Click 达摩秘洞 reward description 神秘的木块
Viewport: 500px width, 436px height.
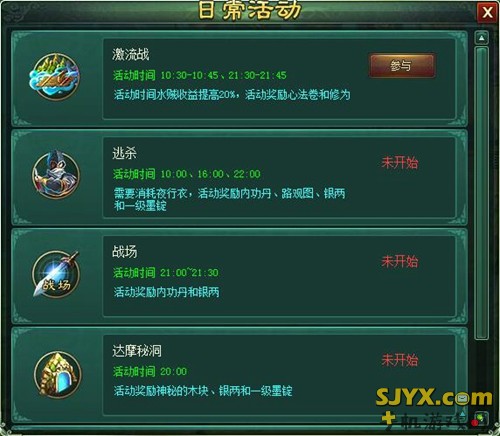coord(203,390)
